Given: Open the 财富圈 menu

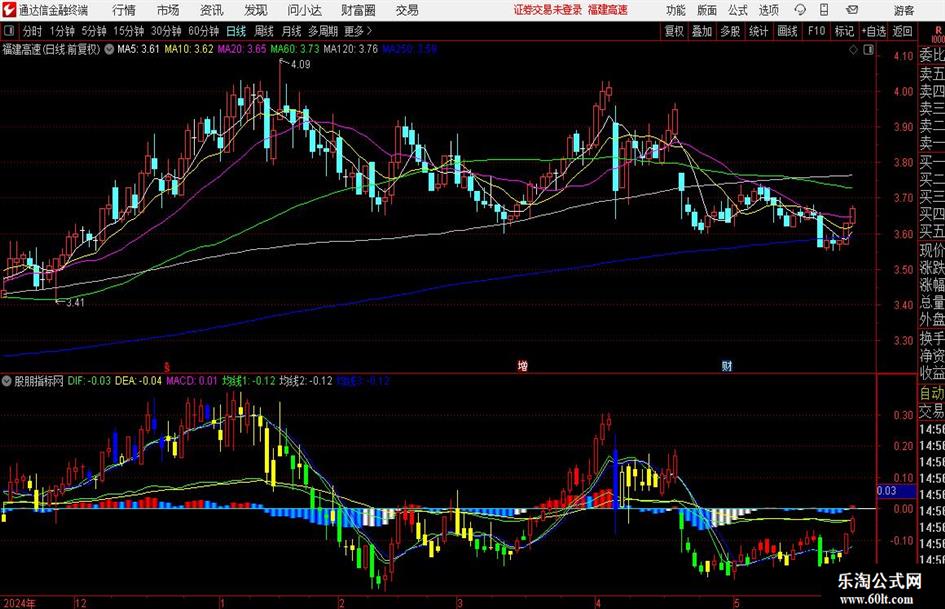Looking at the screenshot, I should (x=358, y=10).
